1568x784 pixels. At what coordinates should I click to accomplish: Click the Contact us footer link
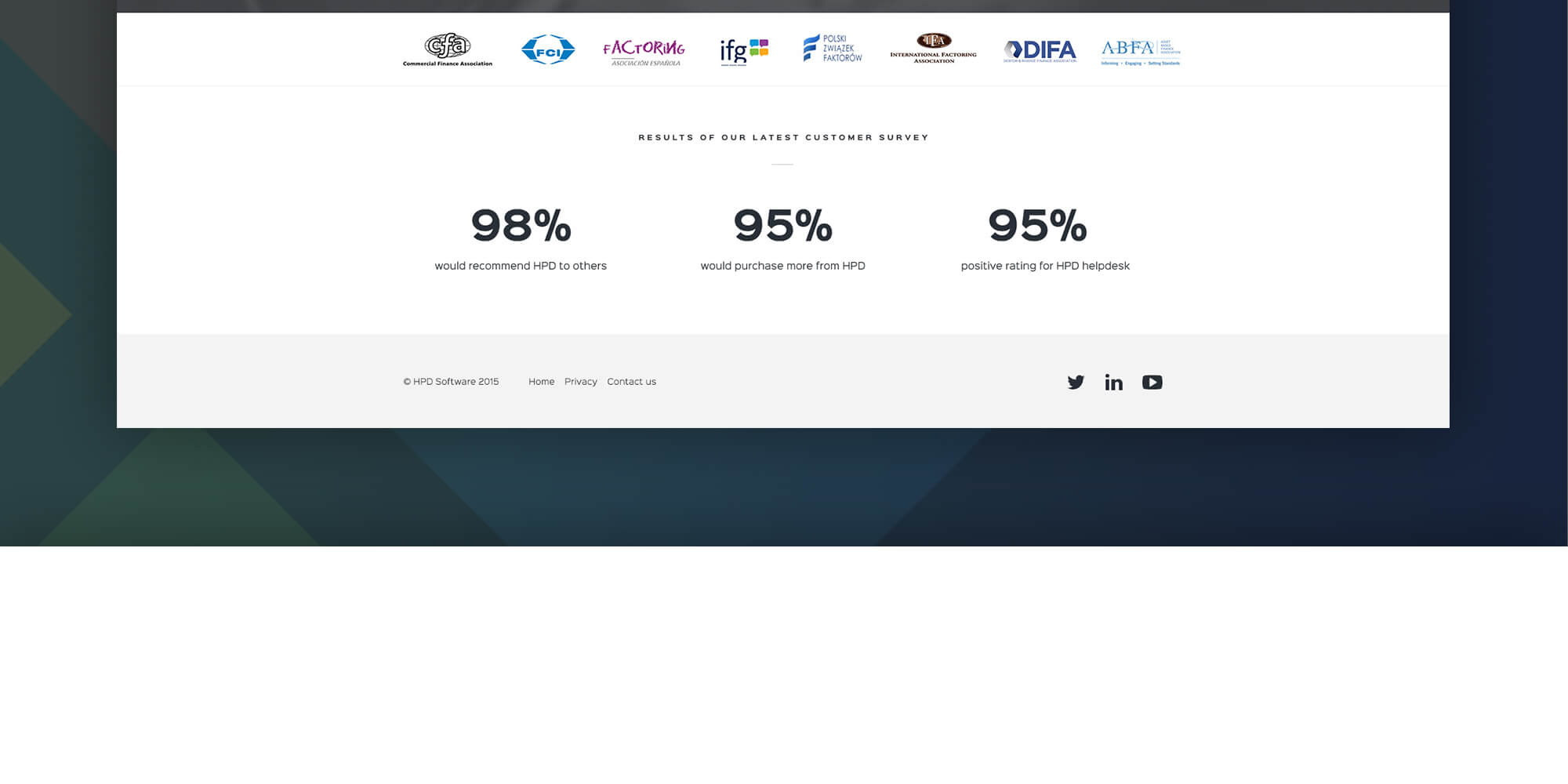click(x=631, y=382)
